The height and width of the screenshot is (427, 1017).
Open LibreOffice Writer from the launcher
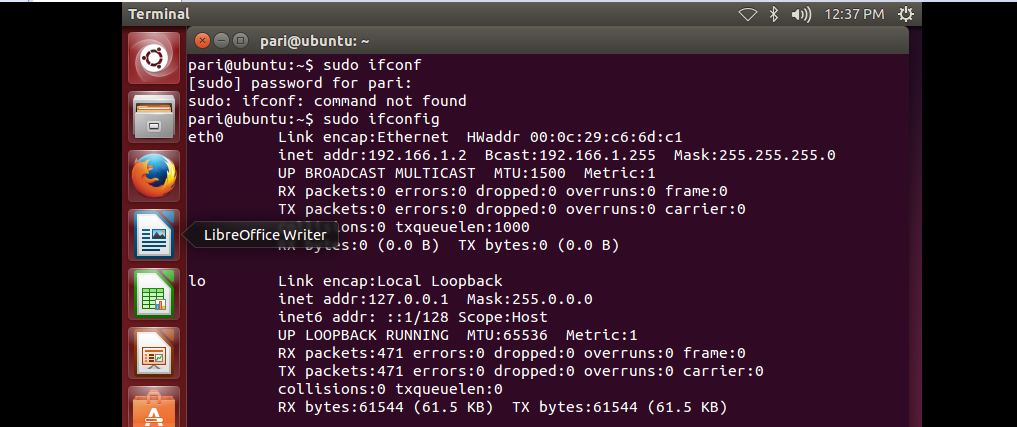(154, 236)
